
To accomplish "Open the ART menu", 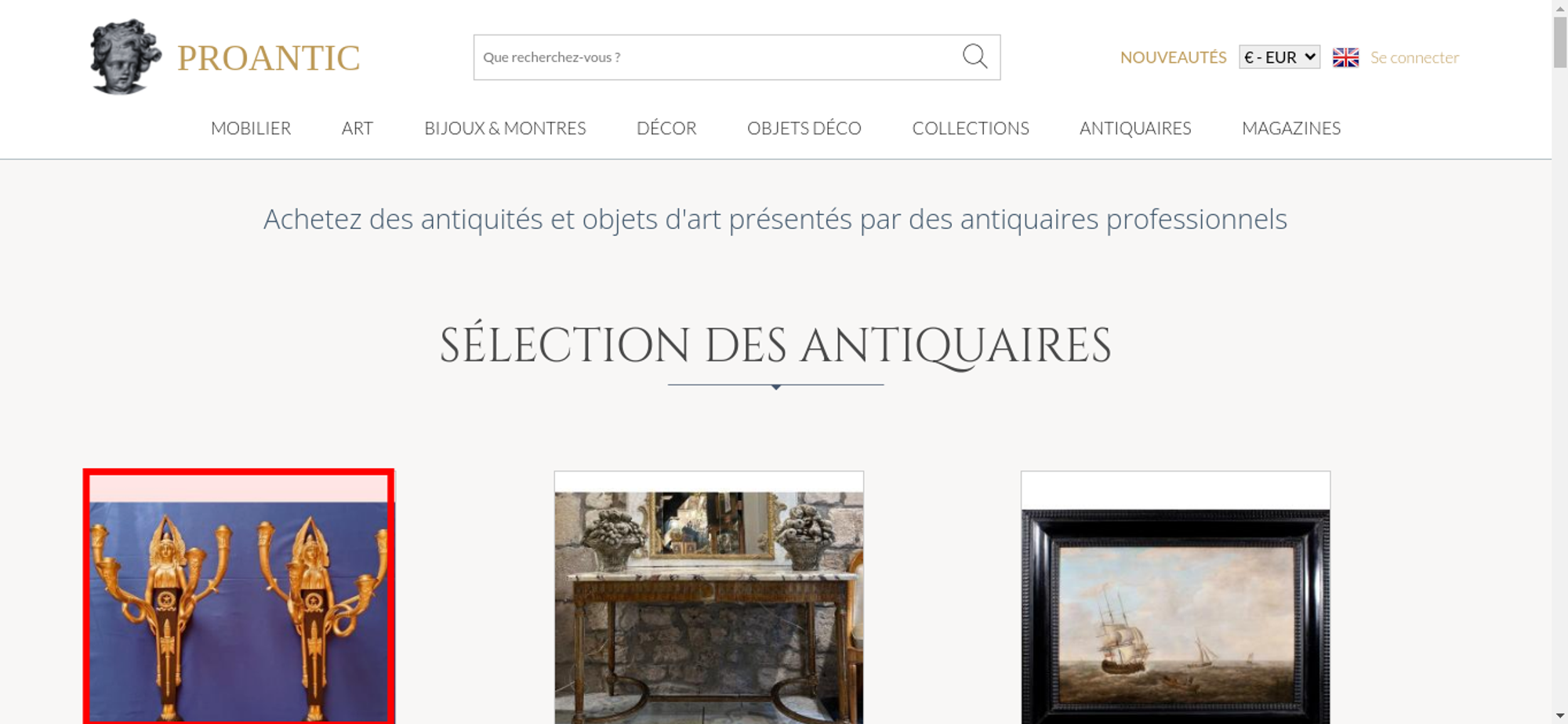I will (x=358, y=128).
